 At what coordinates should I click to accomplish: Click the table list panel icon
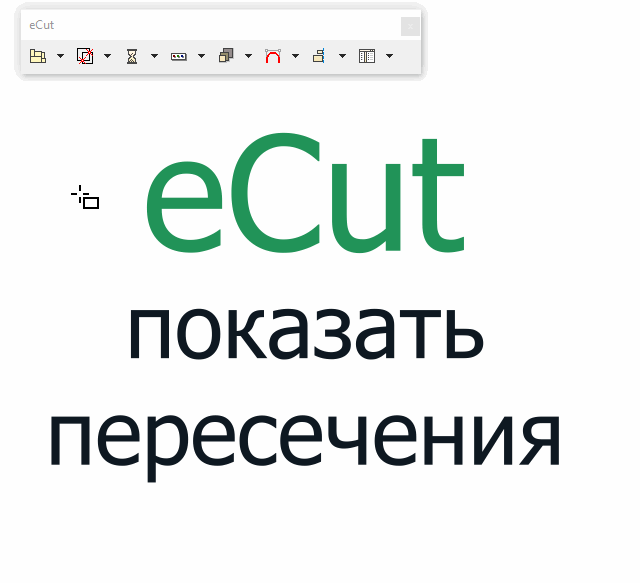(x=367, y=56)
